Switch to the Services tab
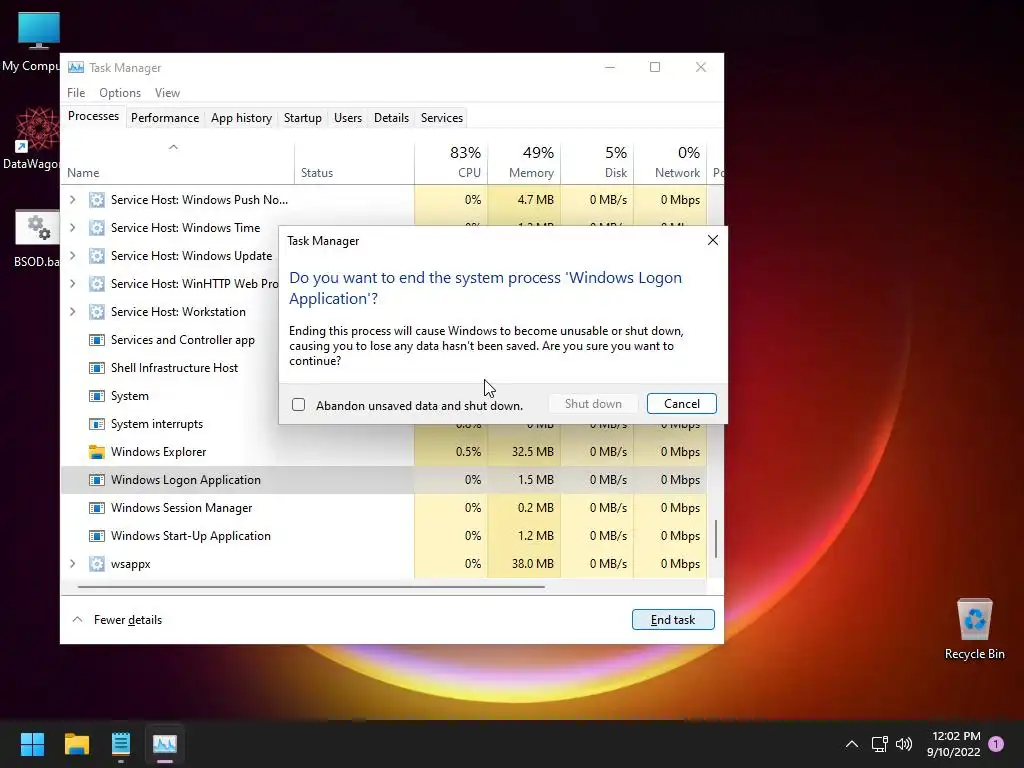Image resolution: width=1024 pixels, height=768 pixels. point(441,118)
